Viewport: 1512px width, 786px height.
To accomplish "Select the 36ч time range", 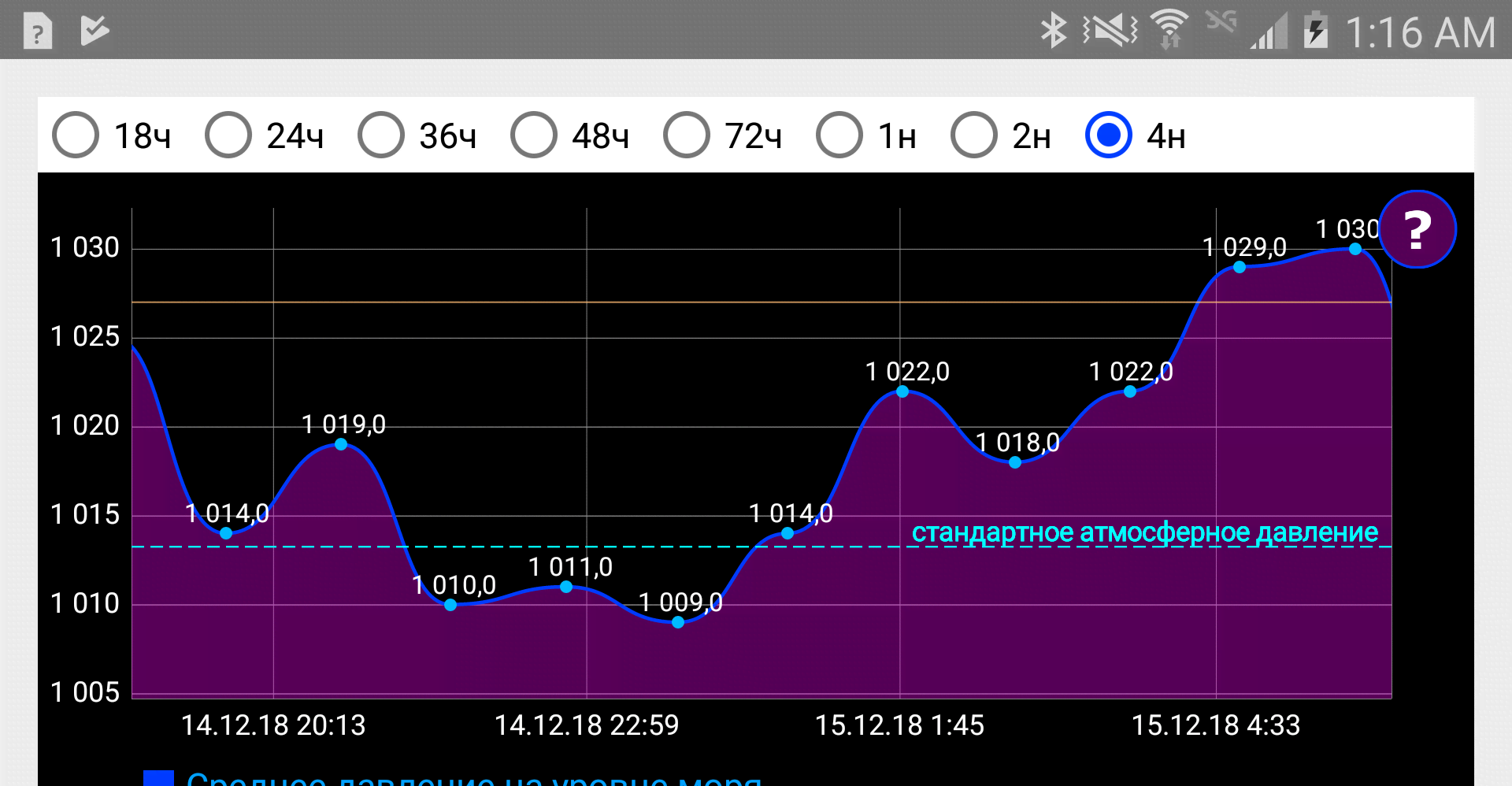I will [417, 135].
